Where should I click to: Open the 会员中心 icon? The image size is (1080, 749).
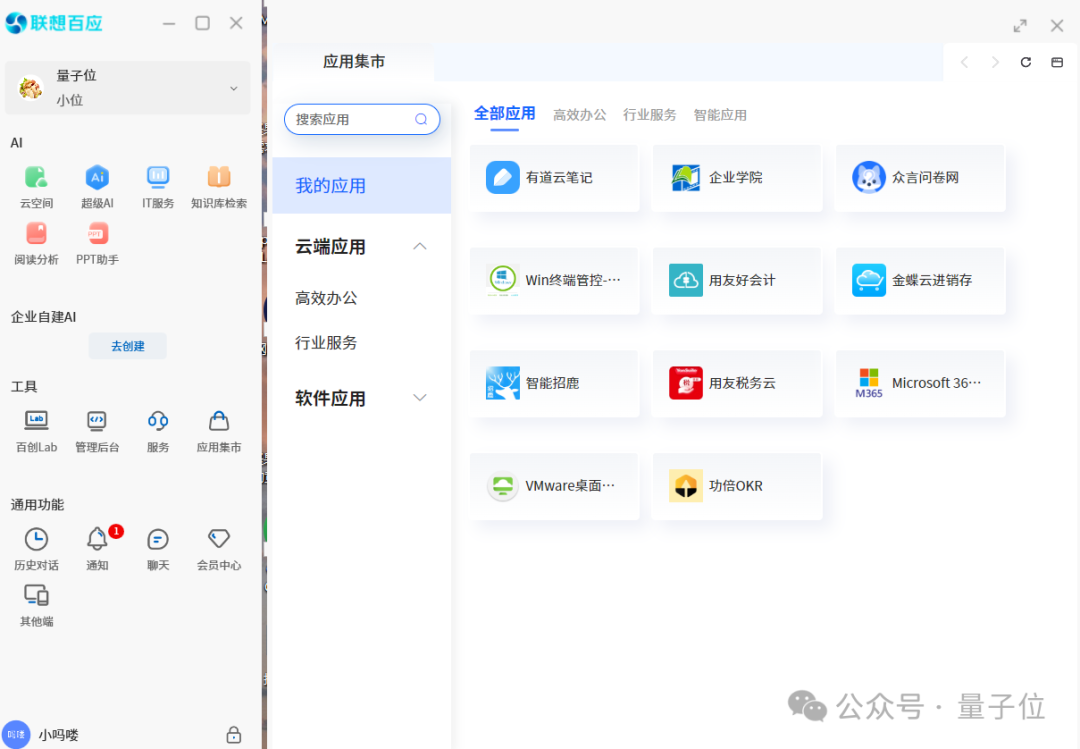pos(218,547)
